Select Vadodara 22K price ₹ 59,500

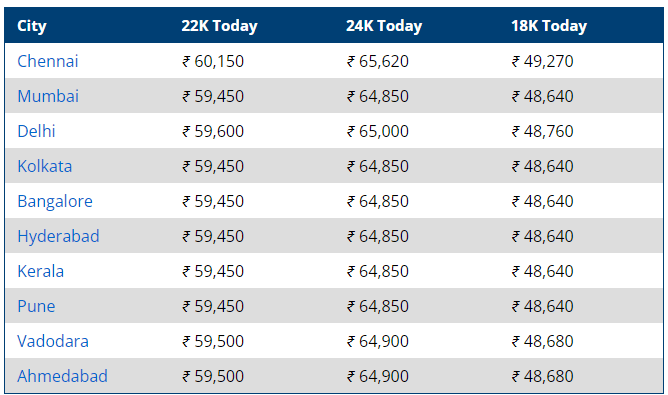pos(213,341)
